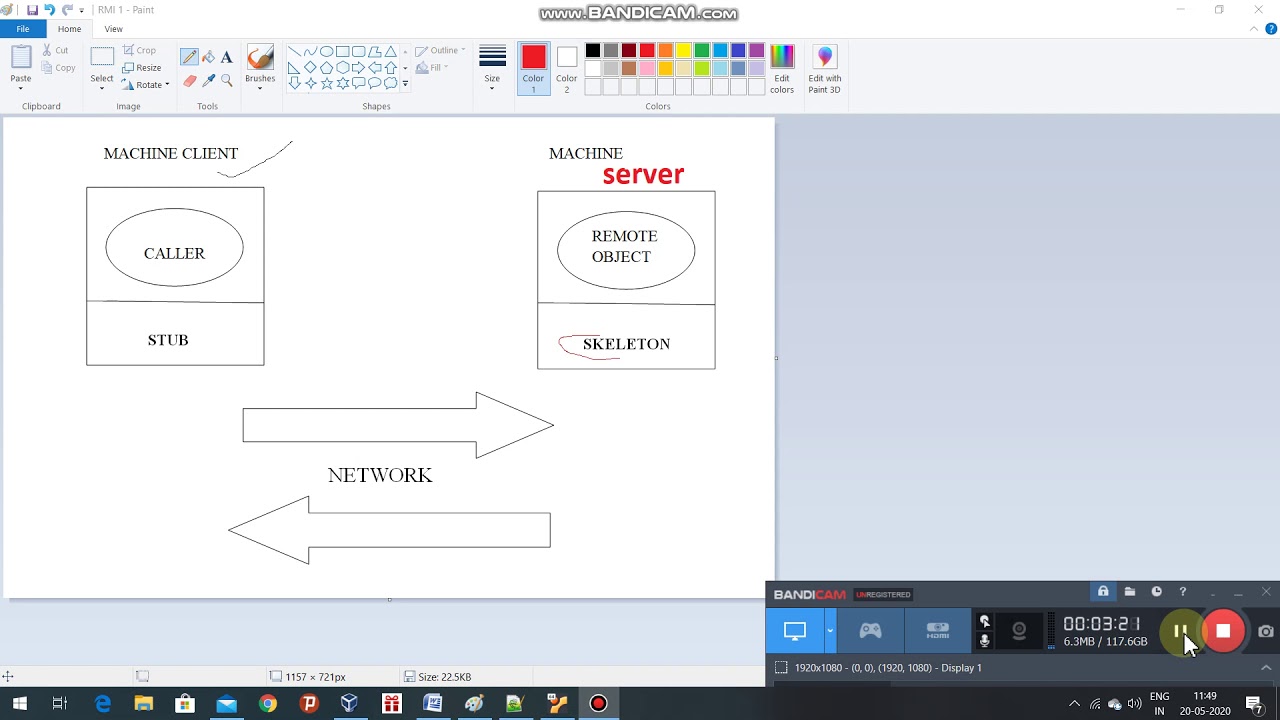
Task: Select Bandicam game recording mode
Action: point(870,631)
